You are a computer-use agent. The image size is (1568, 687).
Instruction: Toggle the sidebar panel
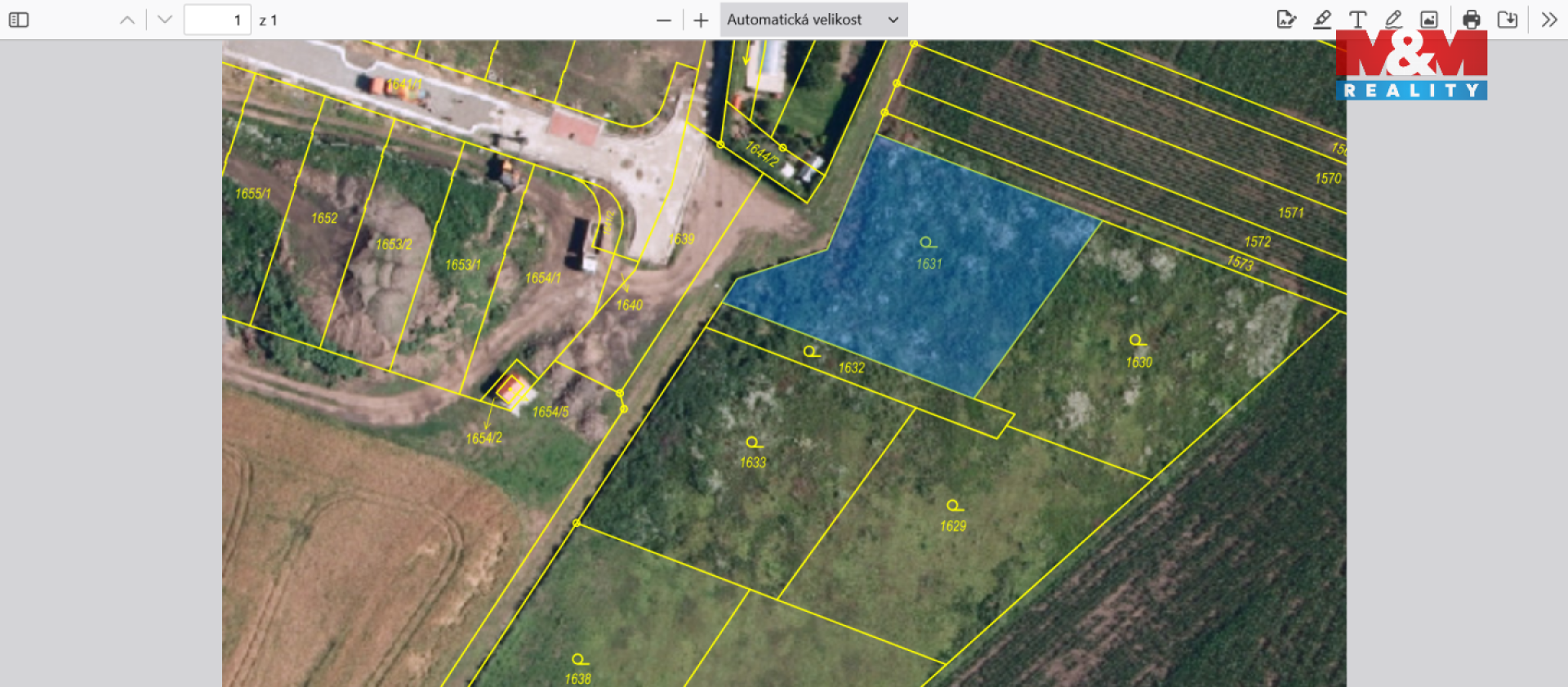tap(19, 20)
